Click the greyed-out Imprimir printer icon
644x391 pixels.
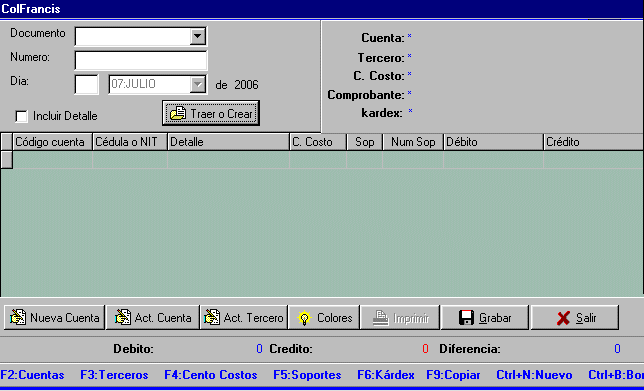(x=381, y=318)
